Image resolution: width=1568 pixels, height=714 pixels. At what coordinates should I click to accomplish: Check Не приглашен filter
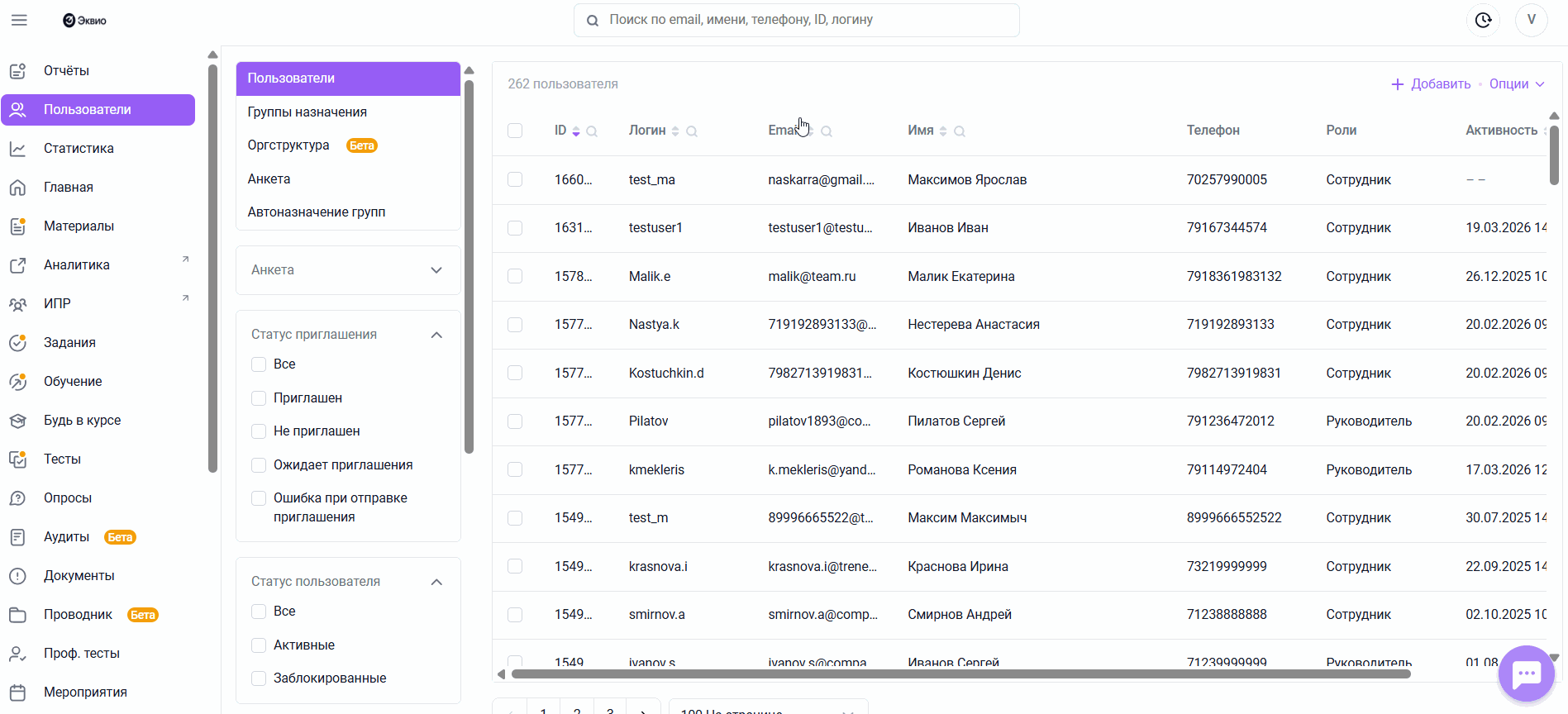(x=259, y=431)
